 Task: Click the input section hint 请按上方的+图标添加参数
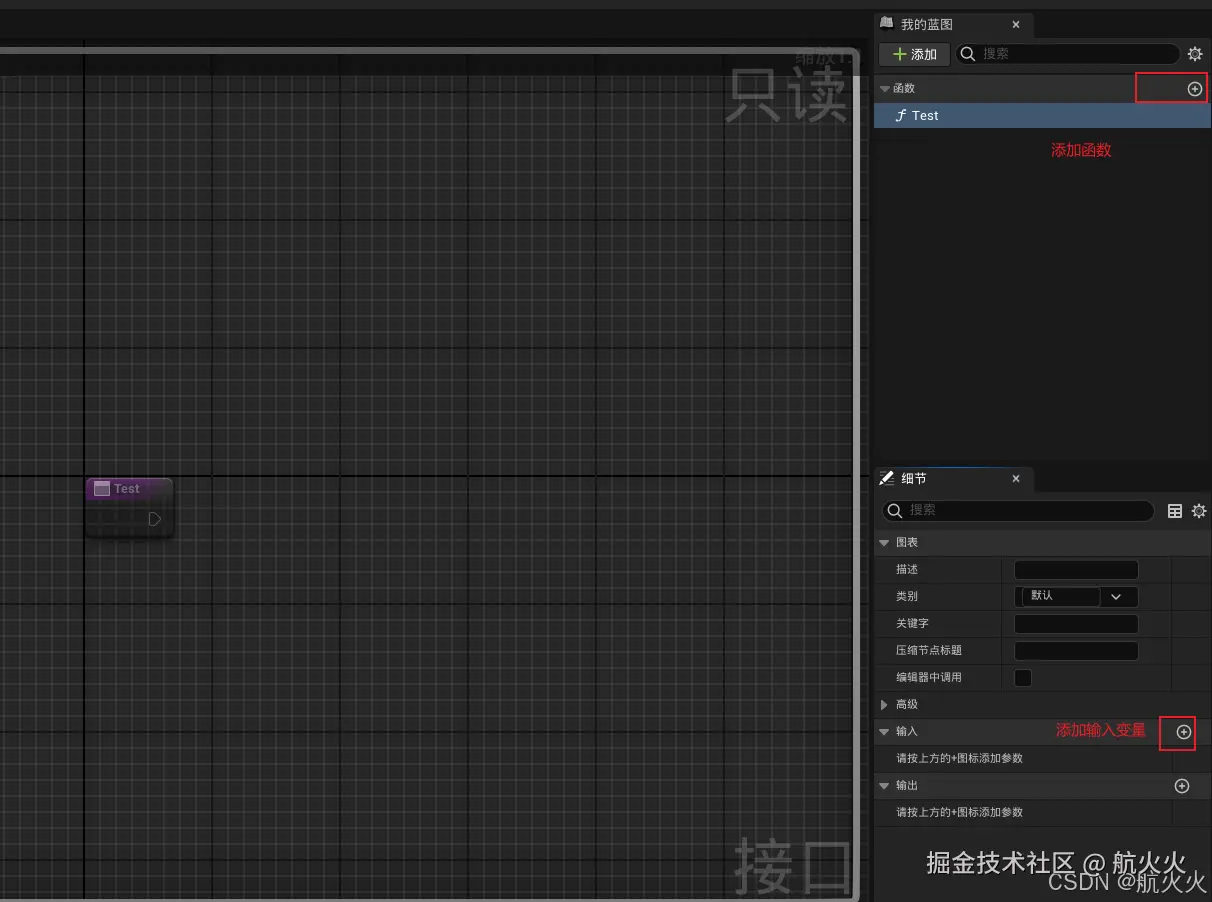point(959,759)
